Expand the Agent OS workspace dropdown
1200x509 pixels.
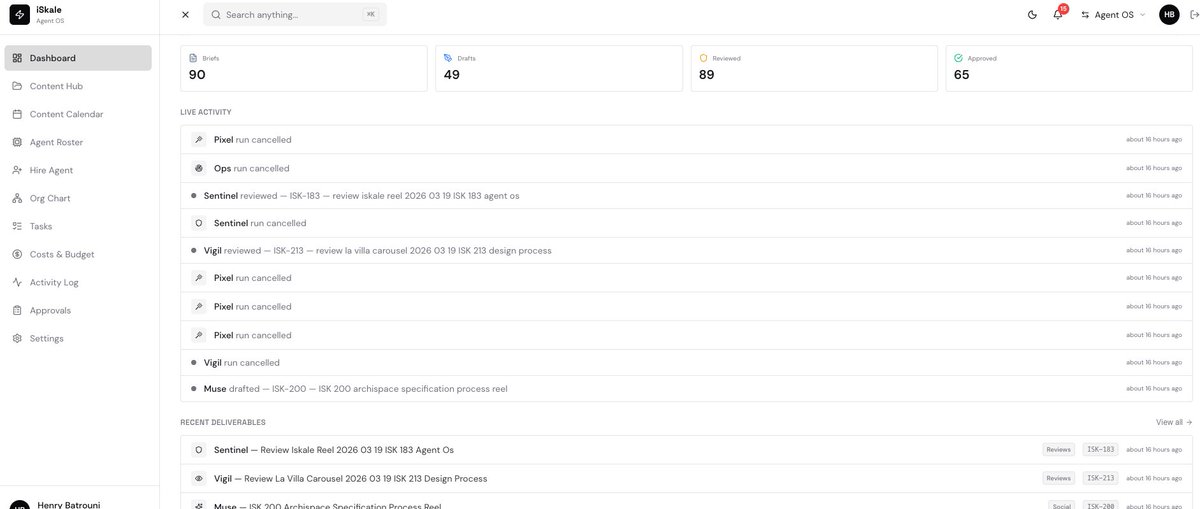pos(1113,15)
